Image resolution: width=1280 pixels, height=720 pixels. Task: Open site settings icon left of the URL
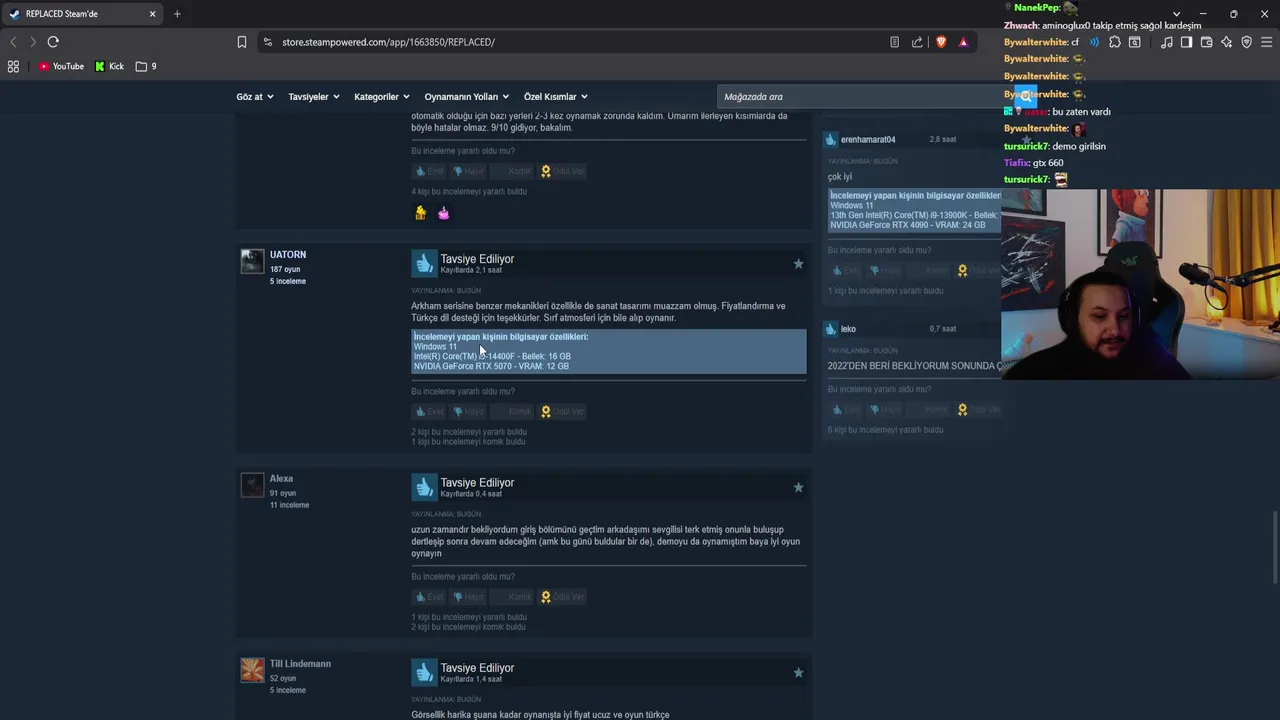[x=267, y=42]
